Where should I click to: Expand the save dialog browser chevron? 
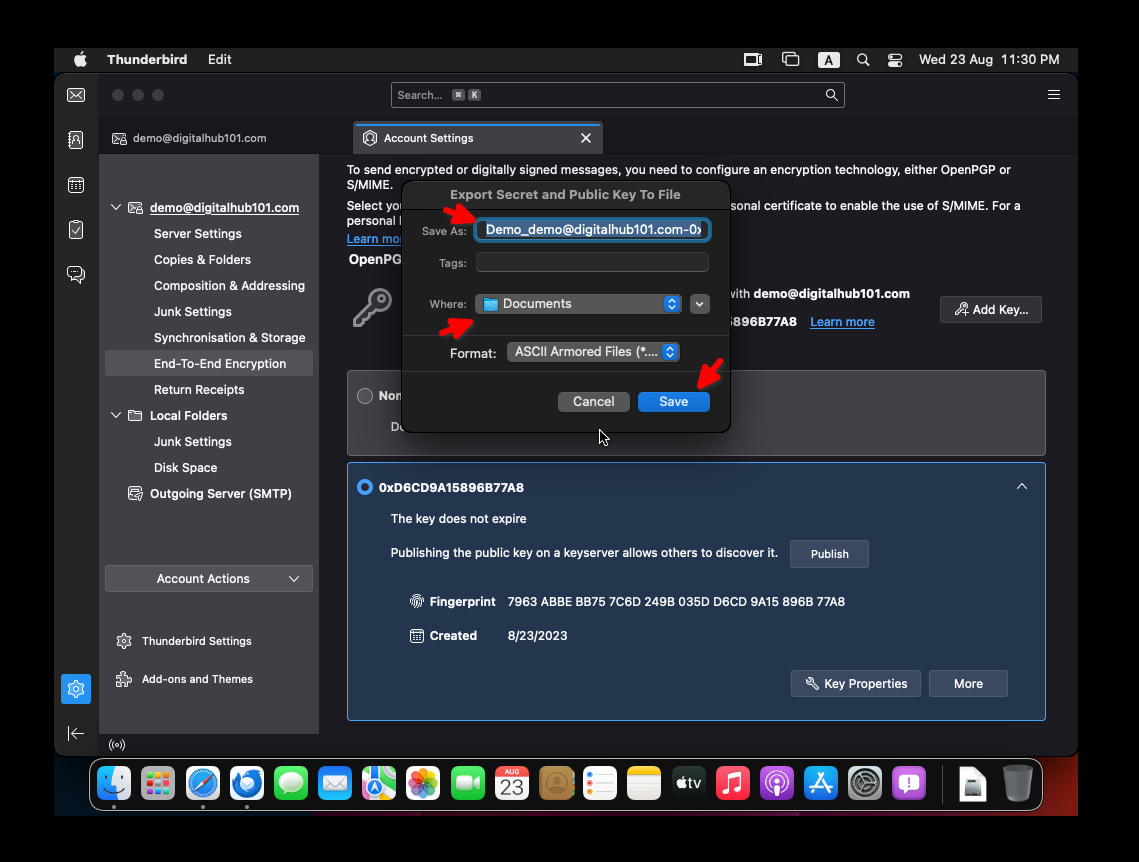pyautogui.click(x=700, y=304)
